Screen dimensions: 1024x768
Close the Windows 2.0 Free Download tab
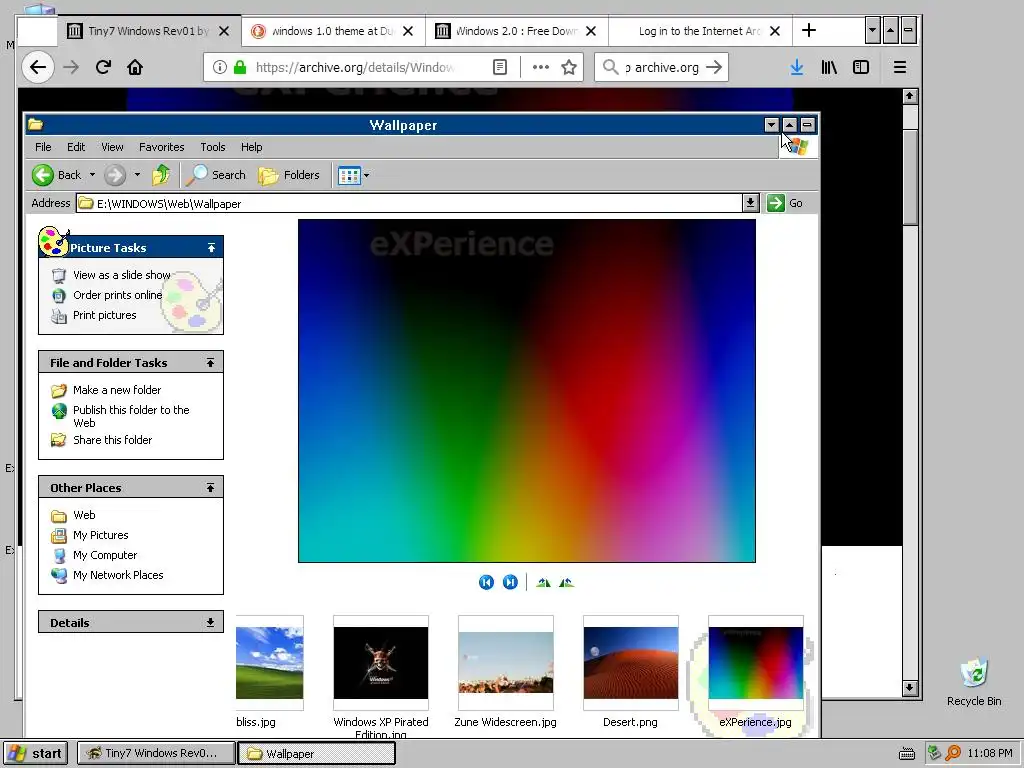tap(591, 31)
